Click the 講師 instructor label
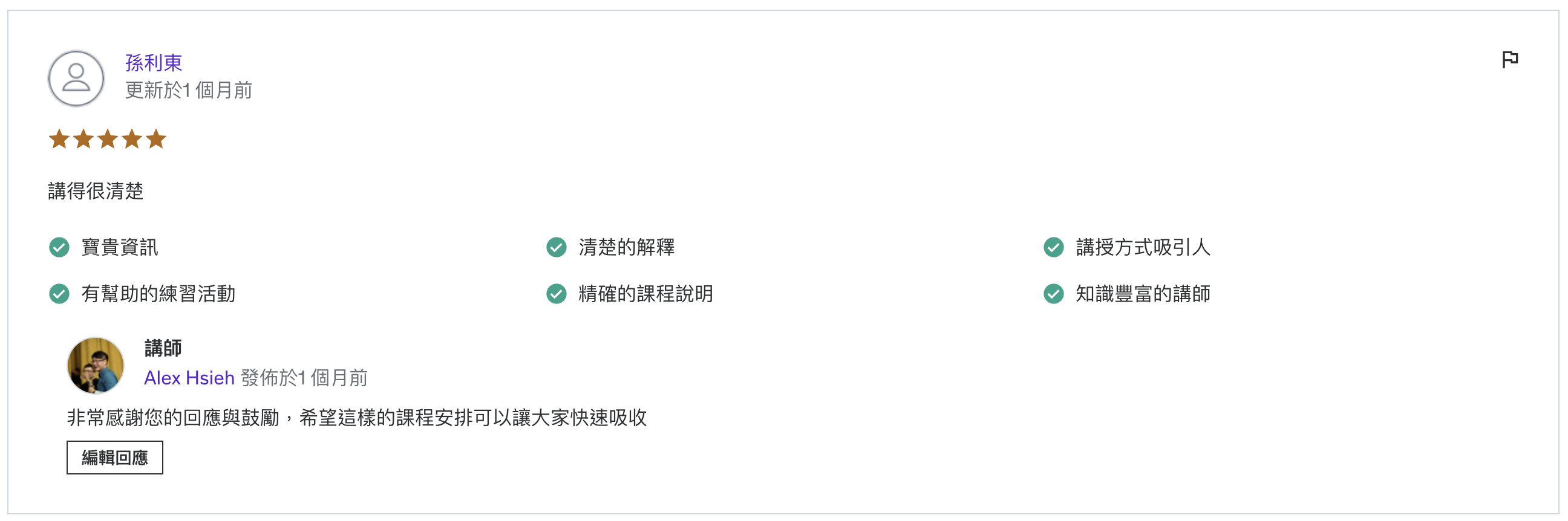Viewport: 1568px width, 521px height. click(164, 348)
